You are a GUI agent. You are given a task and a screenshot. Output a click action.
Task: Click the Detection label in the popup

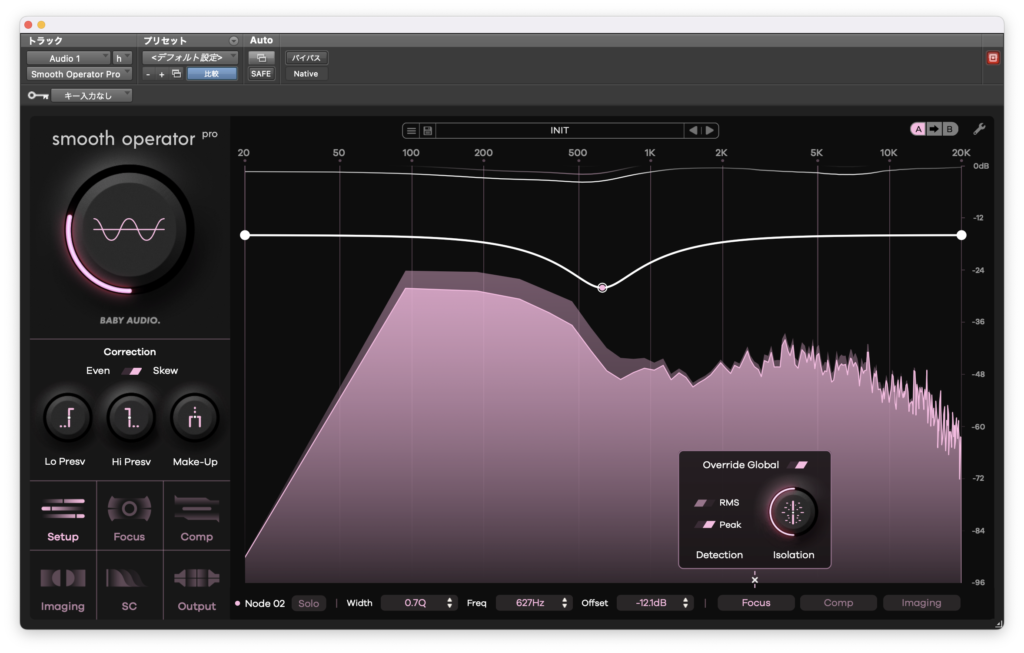click(719, 555)
